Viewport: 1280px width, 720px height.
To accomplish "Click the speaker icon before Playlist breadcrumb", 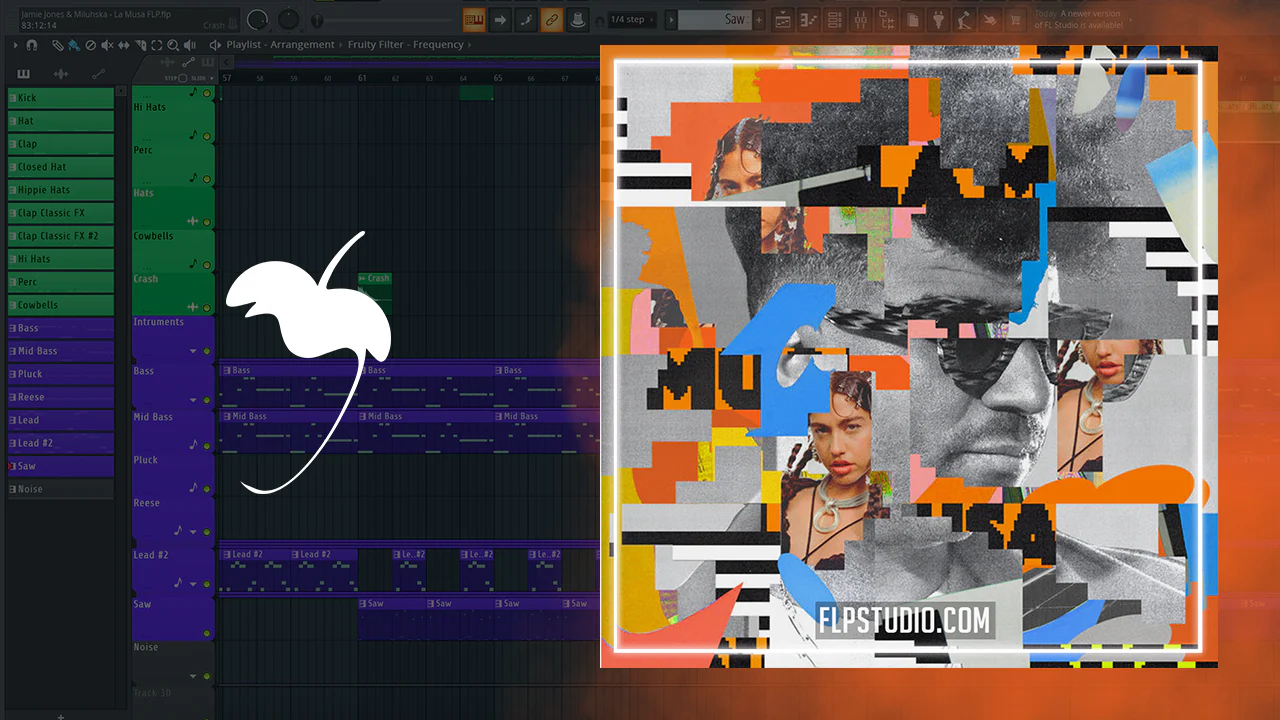I will 215,45.
